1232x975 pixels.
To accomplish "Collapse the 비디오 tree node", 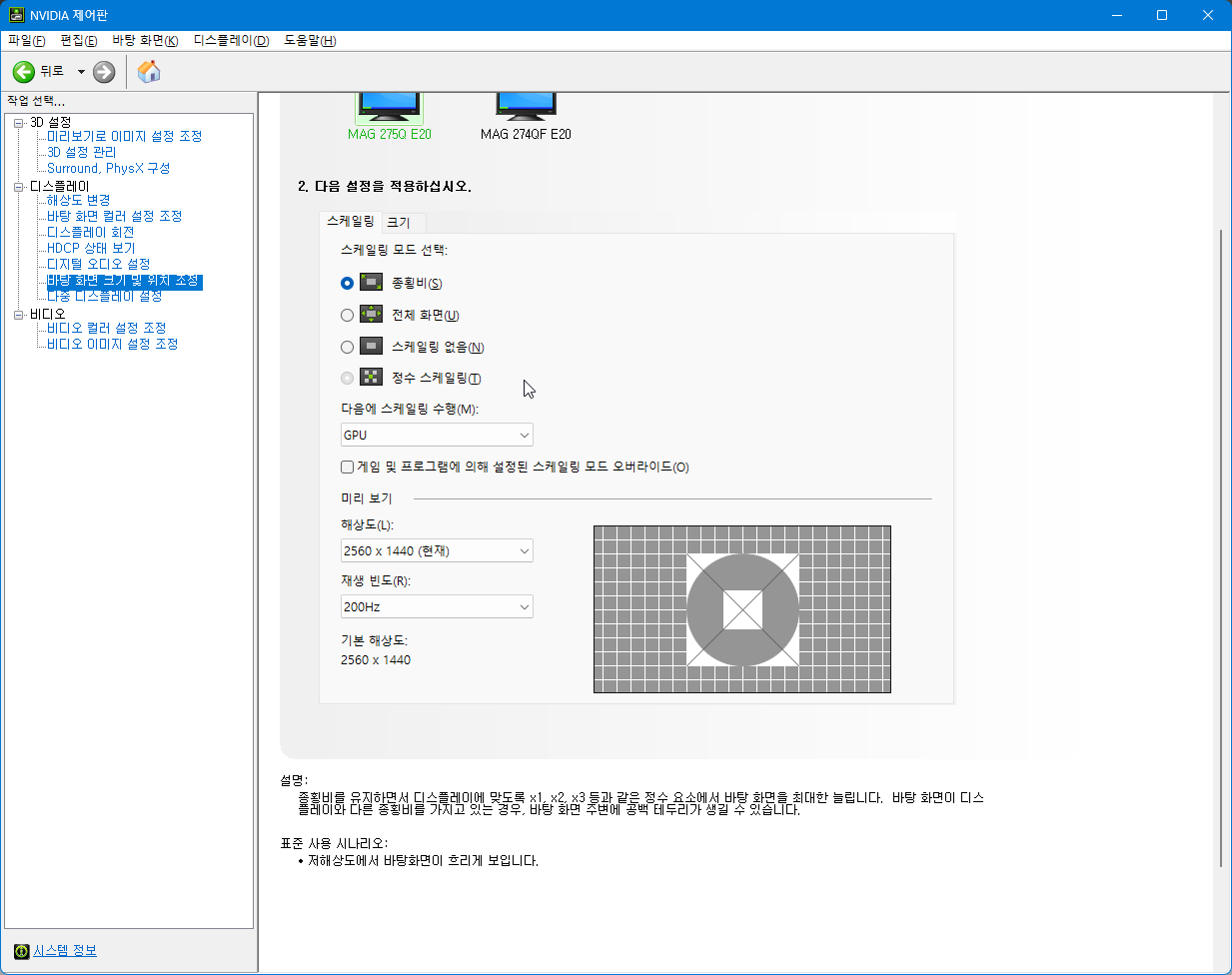I will click(19, 315).
